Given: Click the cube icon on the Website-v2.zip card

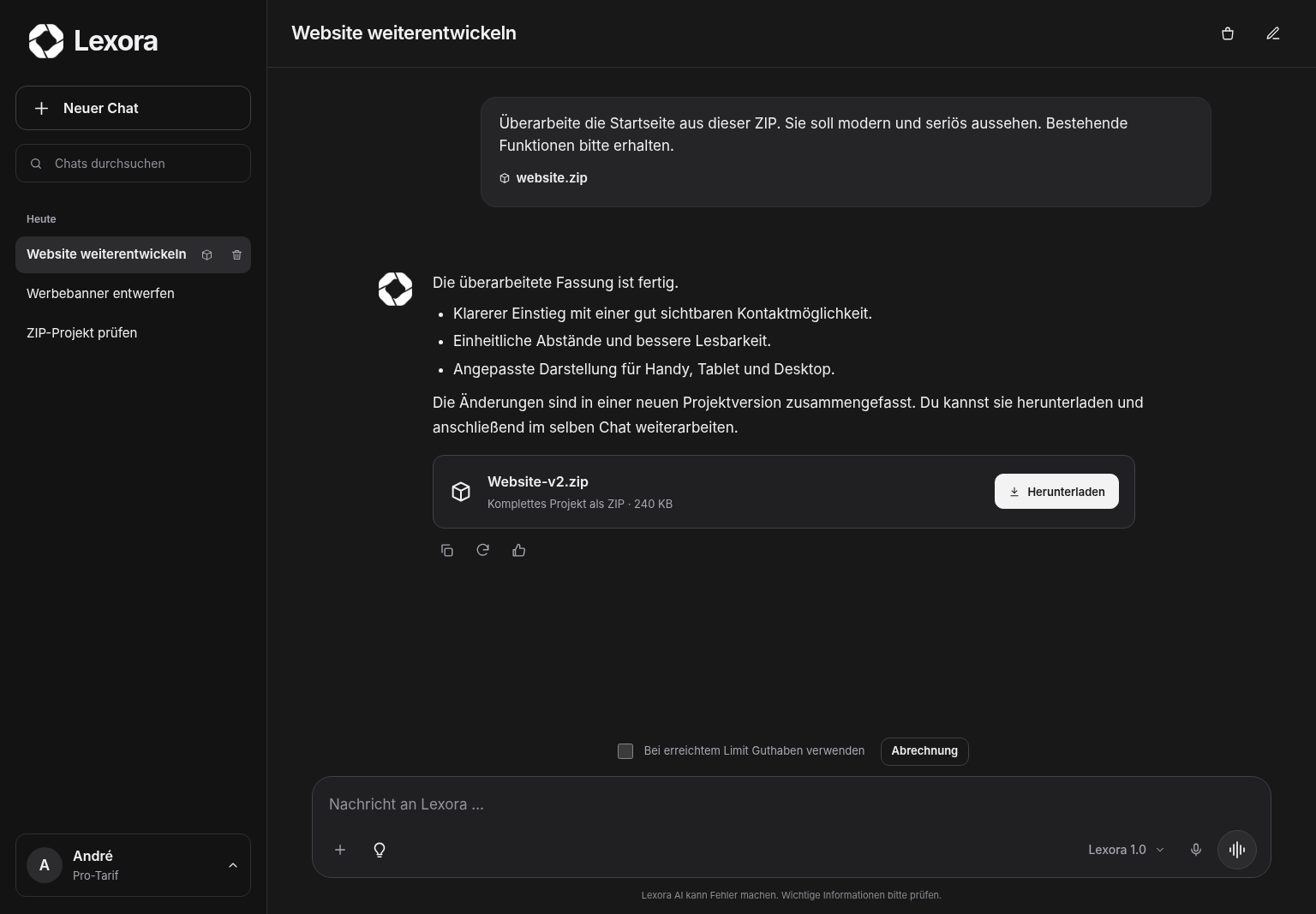Looking at the screenshot, I should tap(461, 492).
